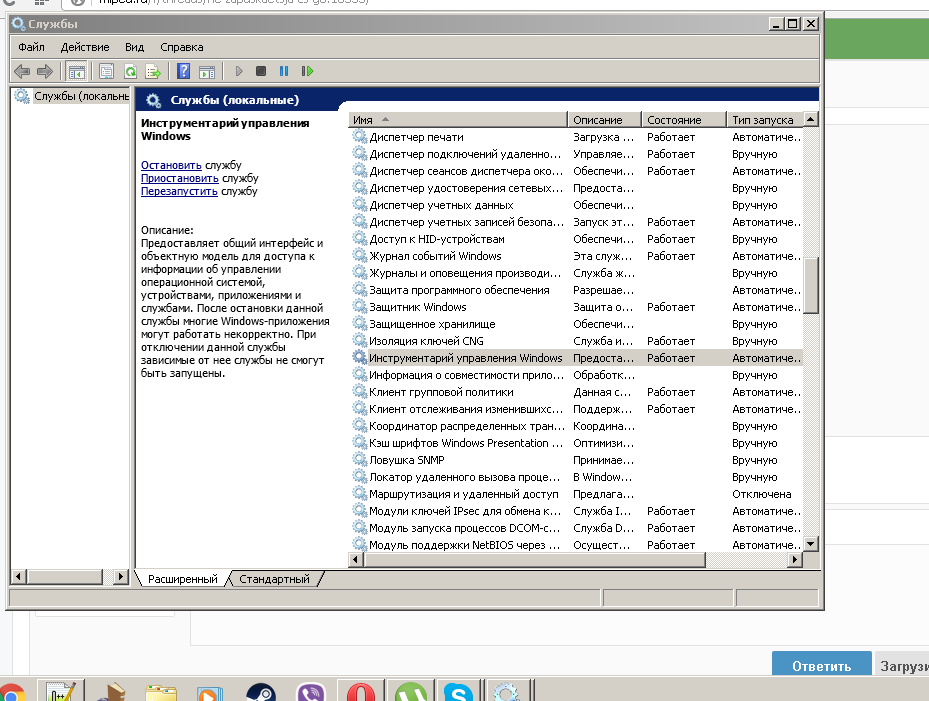Click services list horizontal scrollbar right arrow
This screenshot has width=929, height=701.
pos(795,559)
